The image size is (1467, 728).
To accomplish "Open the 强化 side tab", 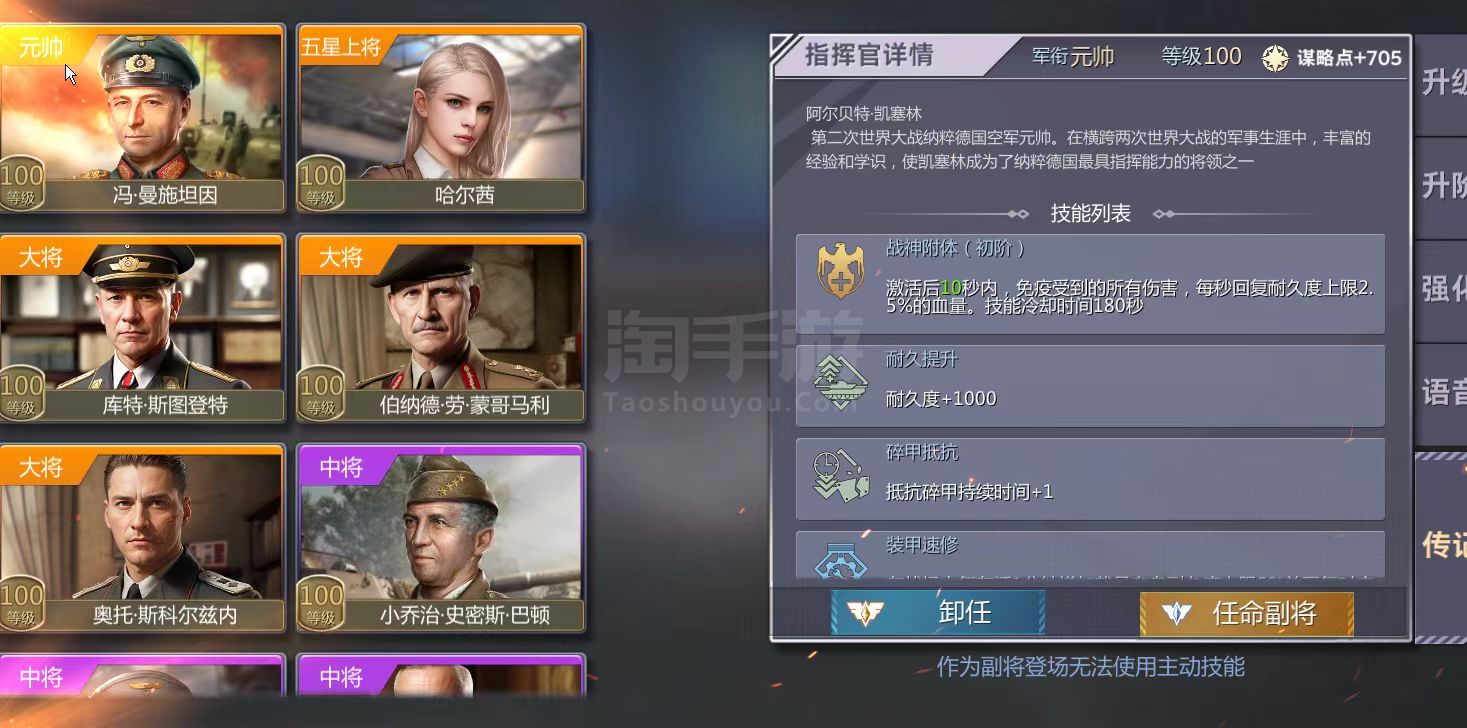I will [1441, 289].
